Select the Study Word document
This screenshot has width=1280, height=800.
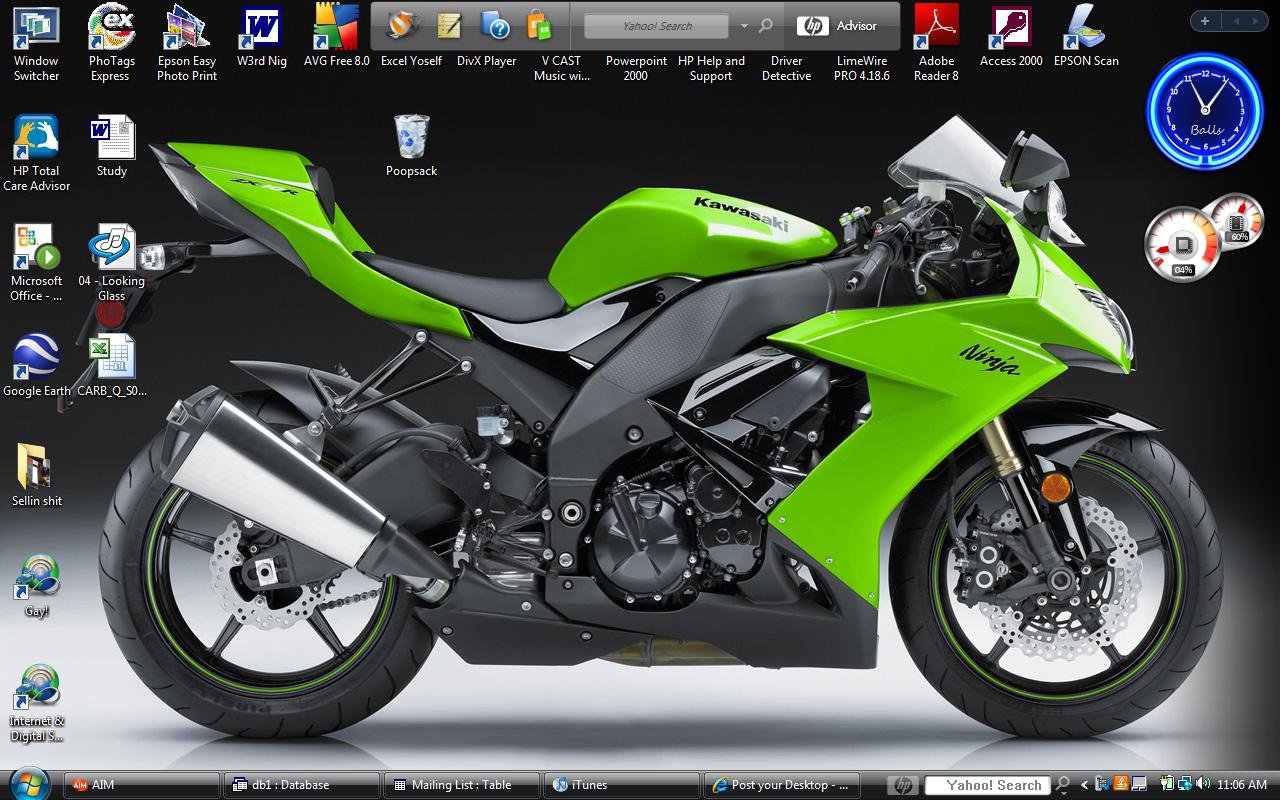coord(112,147)
